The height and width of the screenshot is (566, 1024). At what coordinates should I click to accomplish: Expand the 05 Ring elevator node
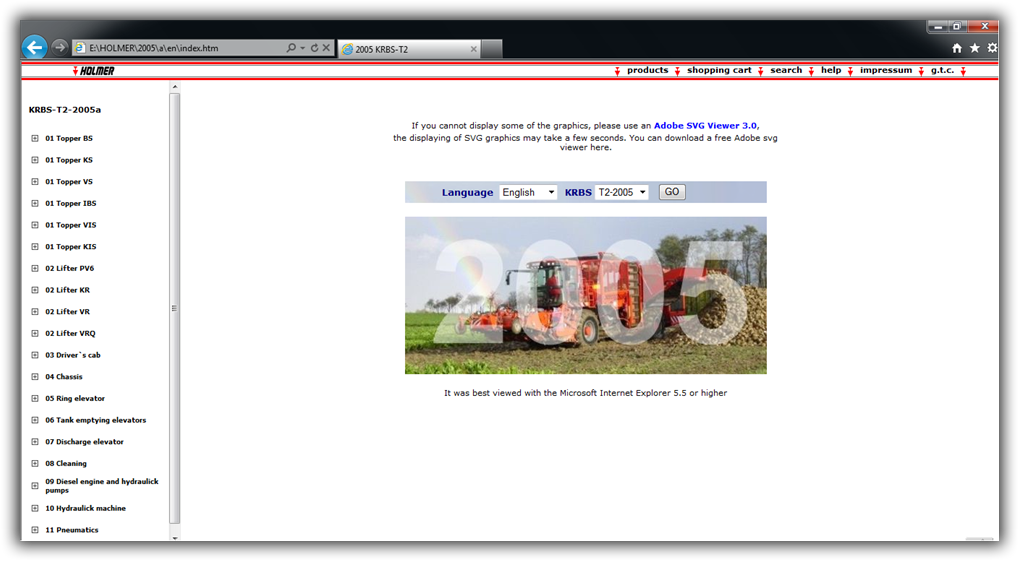coord(35,398)
